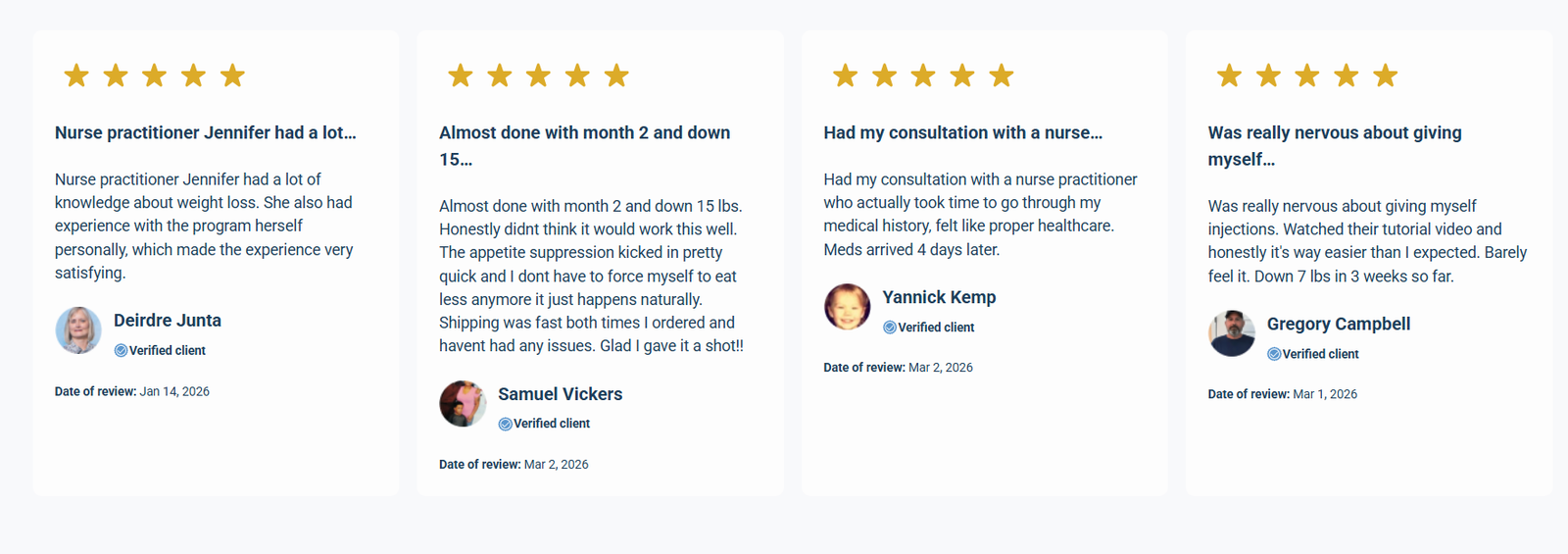Click the last star in Gregory Campbell's review

pyautogui.click(x=1385, y=76)
